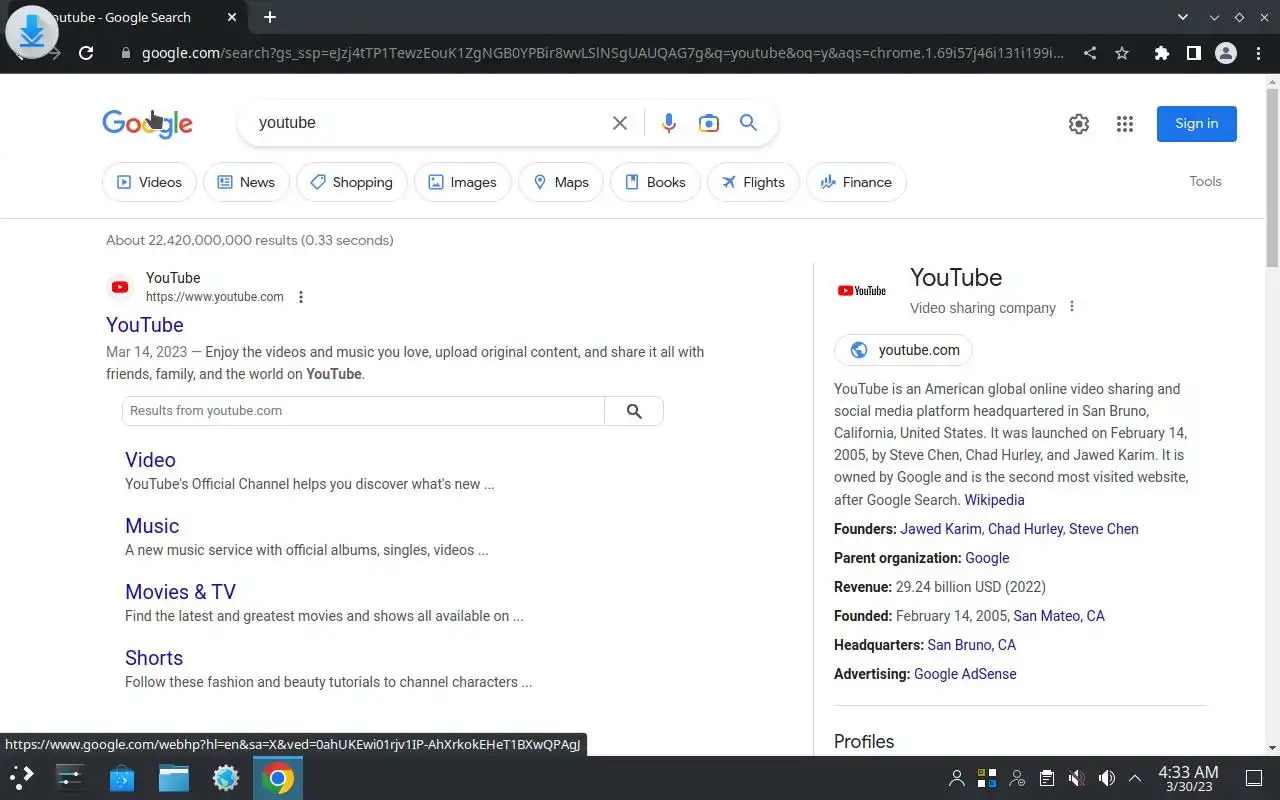The width and height of the screenshot is (1280, 800).
Task: Select the YouTube - Google Search tab
Action: click(x=125, y=17)
